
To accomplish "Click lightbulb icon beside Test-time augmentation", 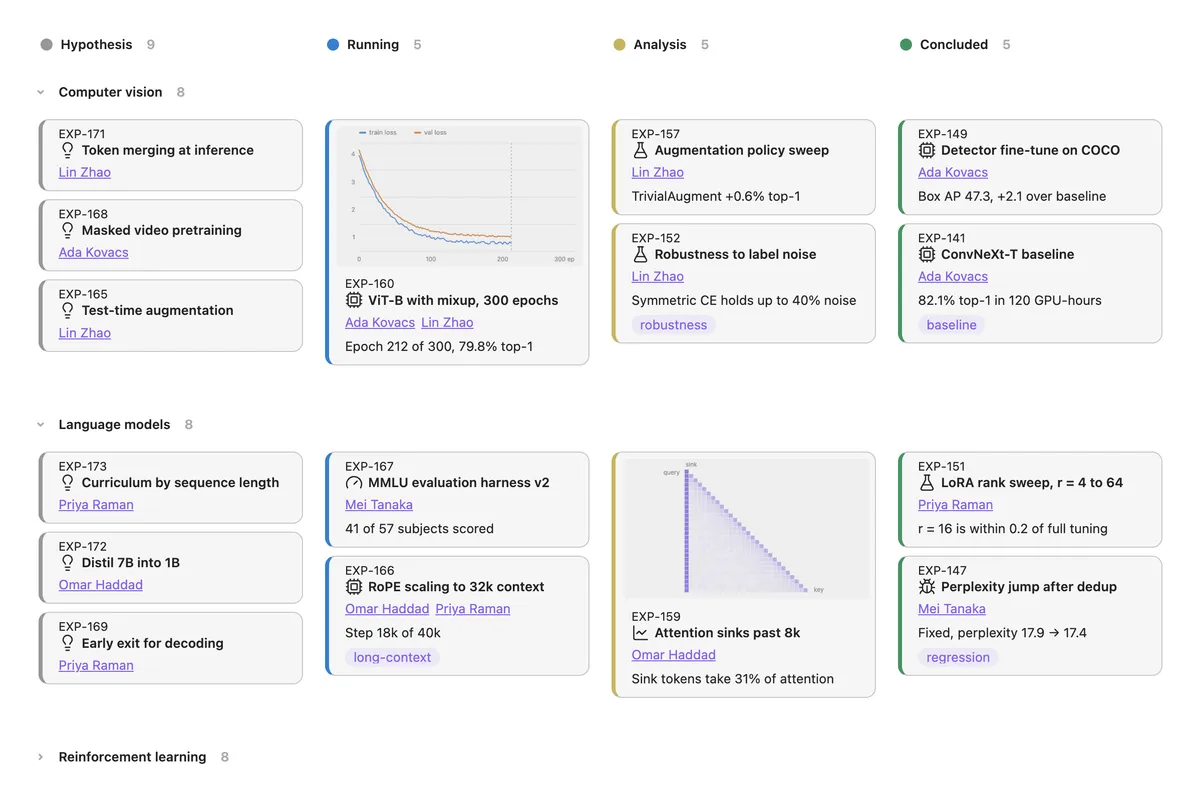I will (68, 310).
